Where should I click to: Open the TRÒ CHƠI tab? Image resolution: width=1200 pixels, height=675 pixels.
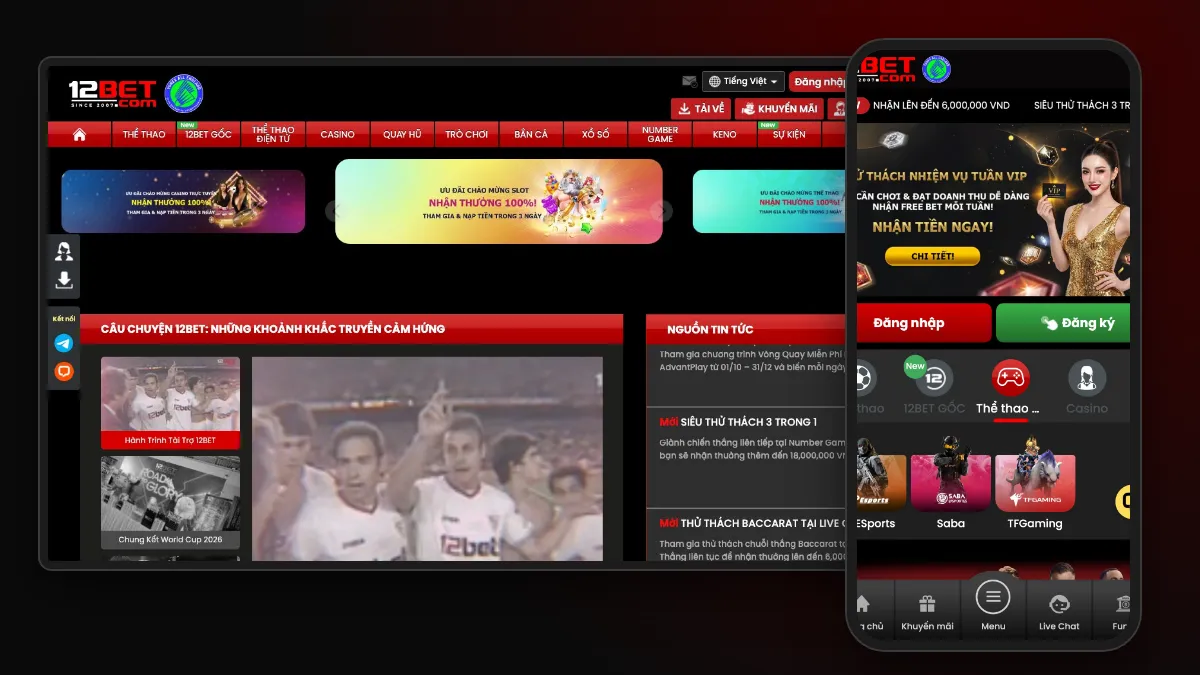(x=467, y=134)
